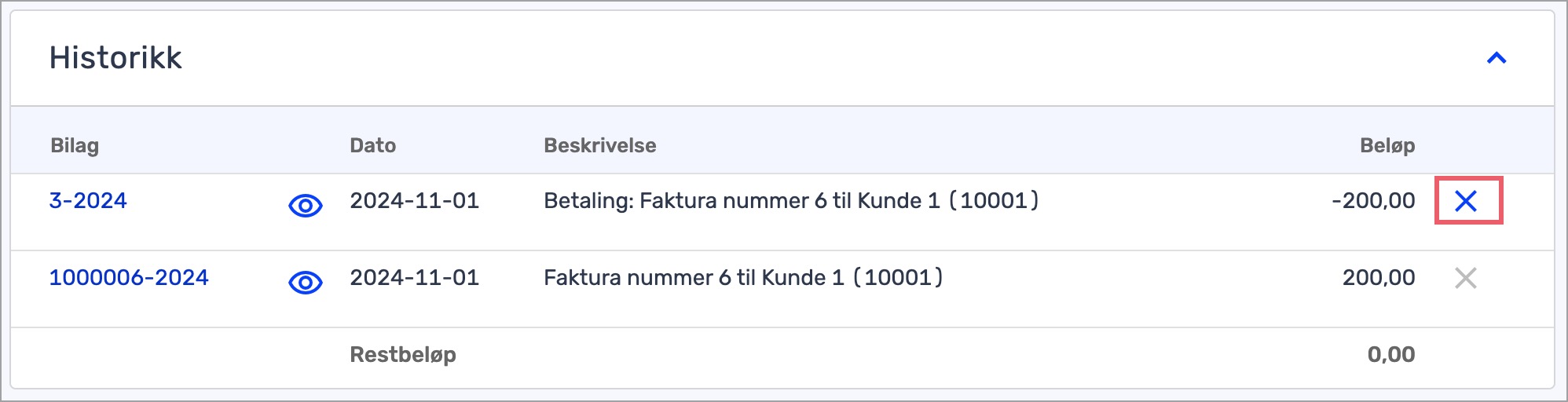View voucher 1000006-2024 via eye icon
The image size is (1568, 402).
point(306,283)
